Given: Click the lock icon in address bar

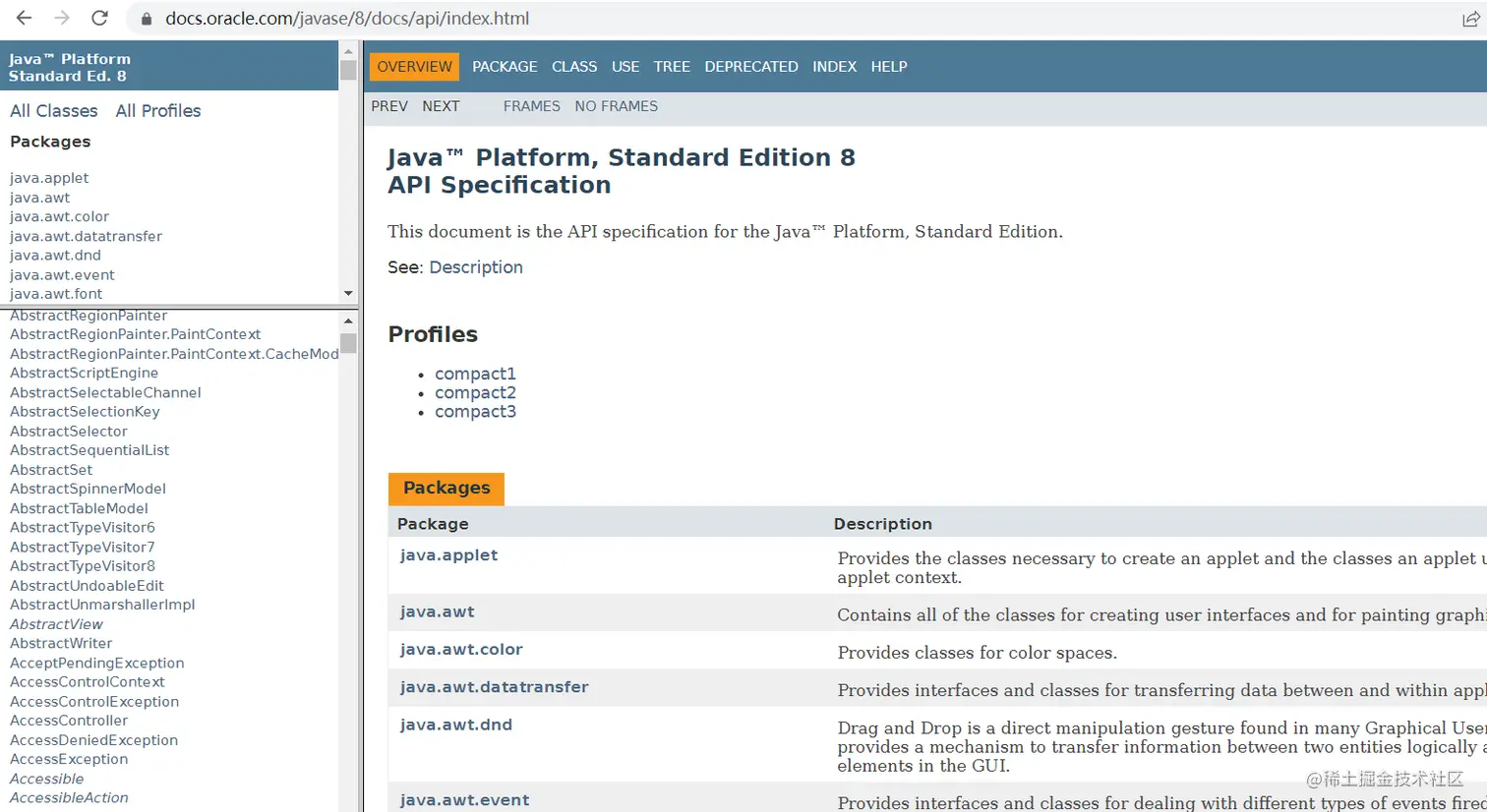Looking at the screenshot, I should pyautogui.click(x=147, y=19).
